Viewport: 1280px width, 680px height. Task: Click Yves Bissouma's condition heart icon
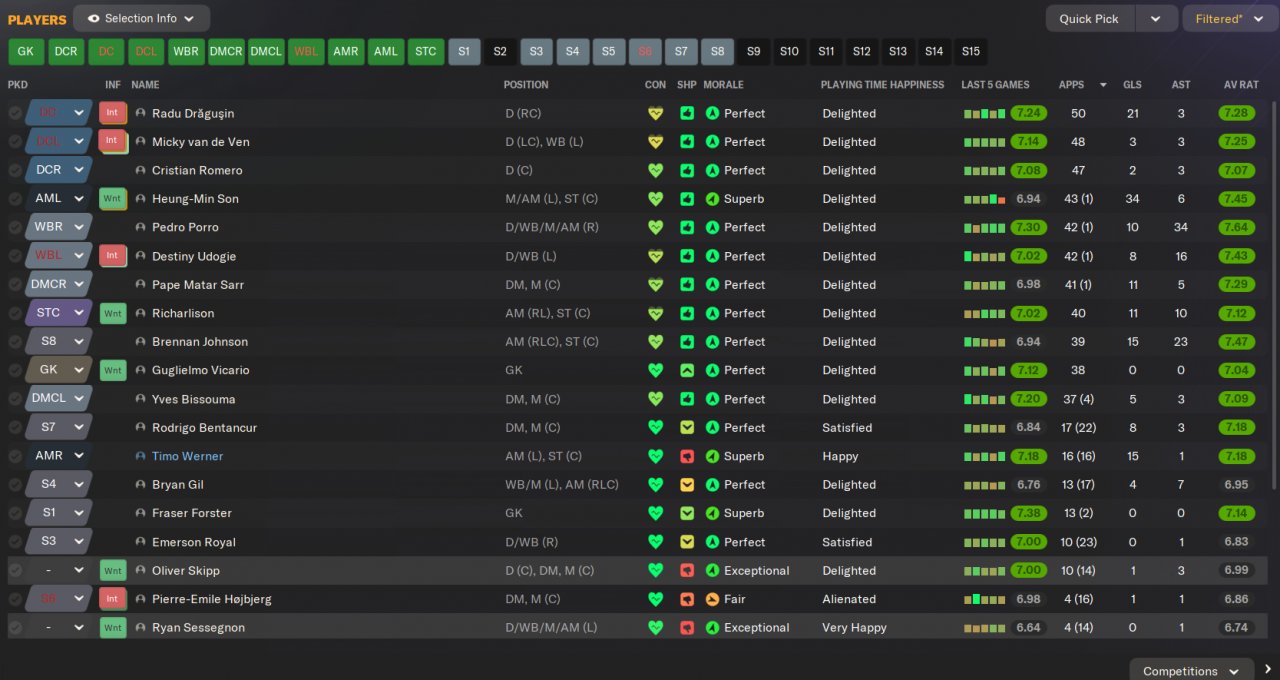click(655, 399)
